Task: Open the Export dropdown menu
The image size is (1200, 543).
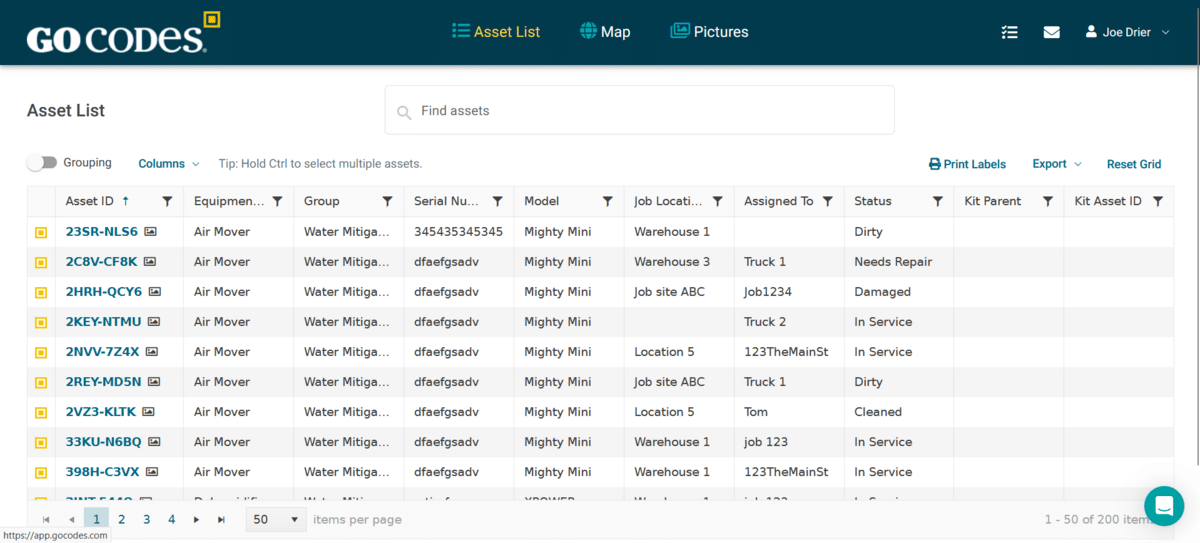Action: [x=1056, y=164]
